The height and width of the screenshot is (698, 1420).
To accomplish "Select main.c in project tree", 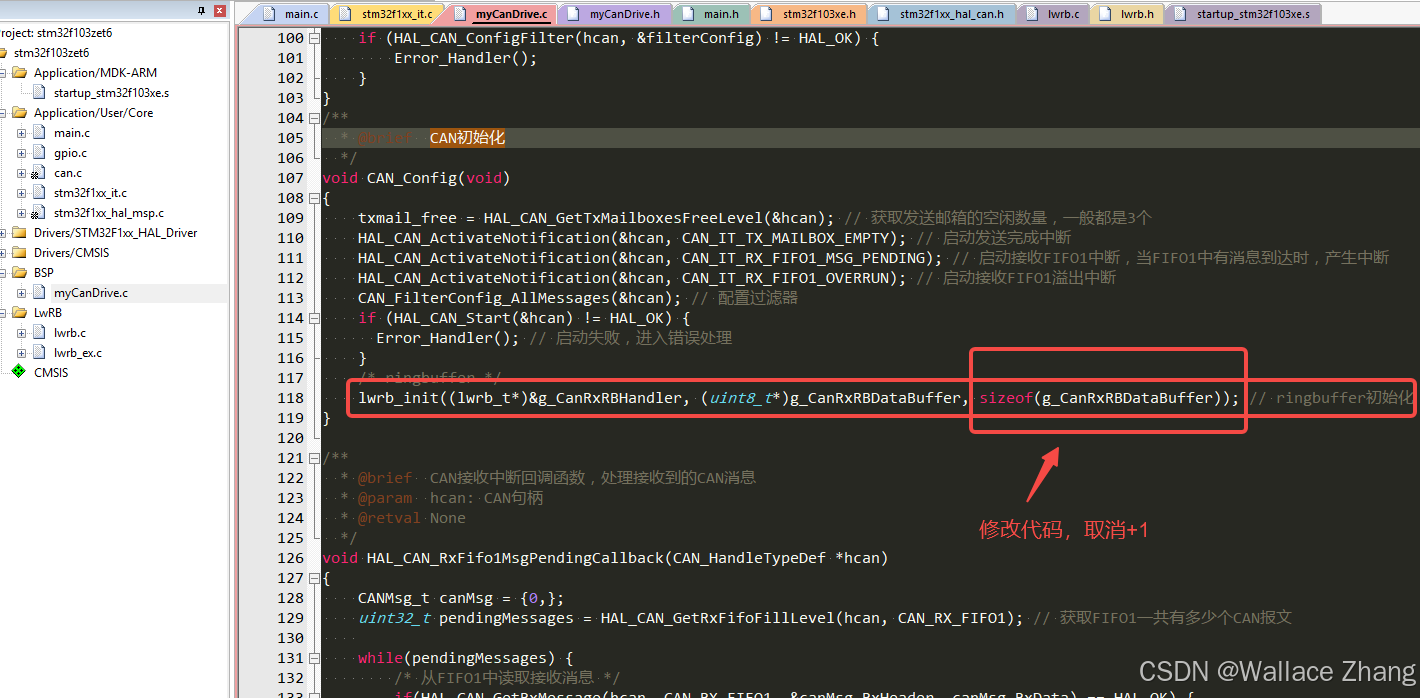I will click(x=72, y=133).
